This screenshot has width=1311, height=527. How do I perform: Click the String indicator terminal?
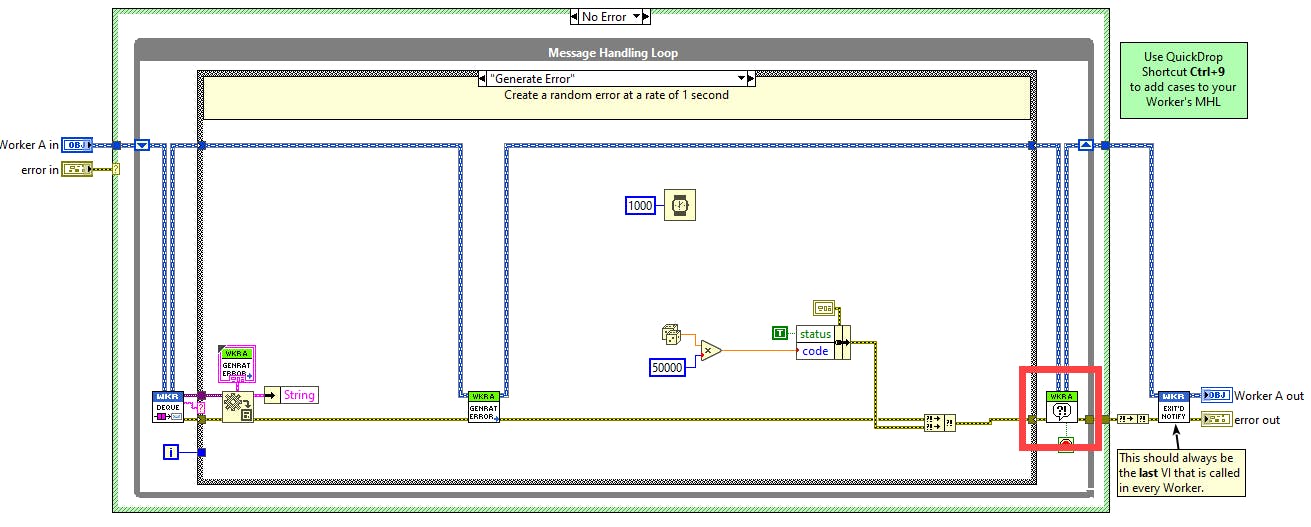291,395
